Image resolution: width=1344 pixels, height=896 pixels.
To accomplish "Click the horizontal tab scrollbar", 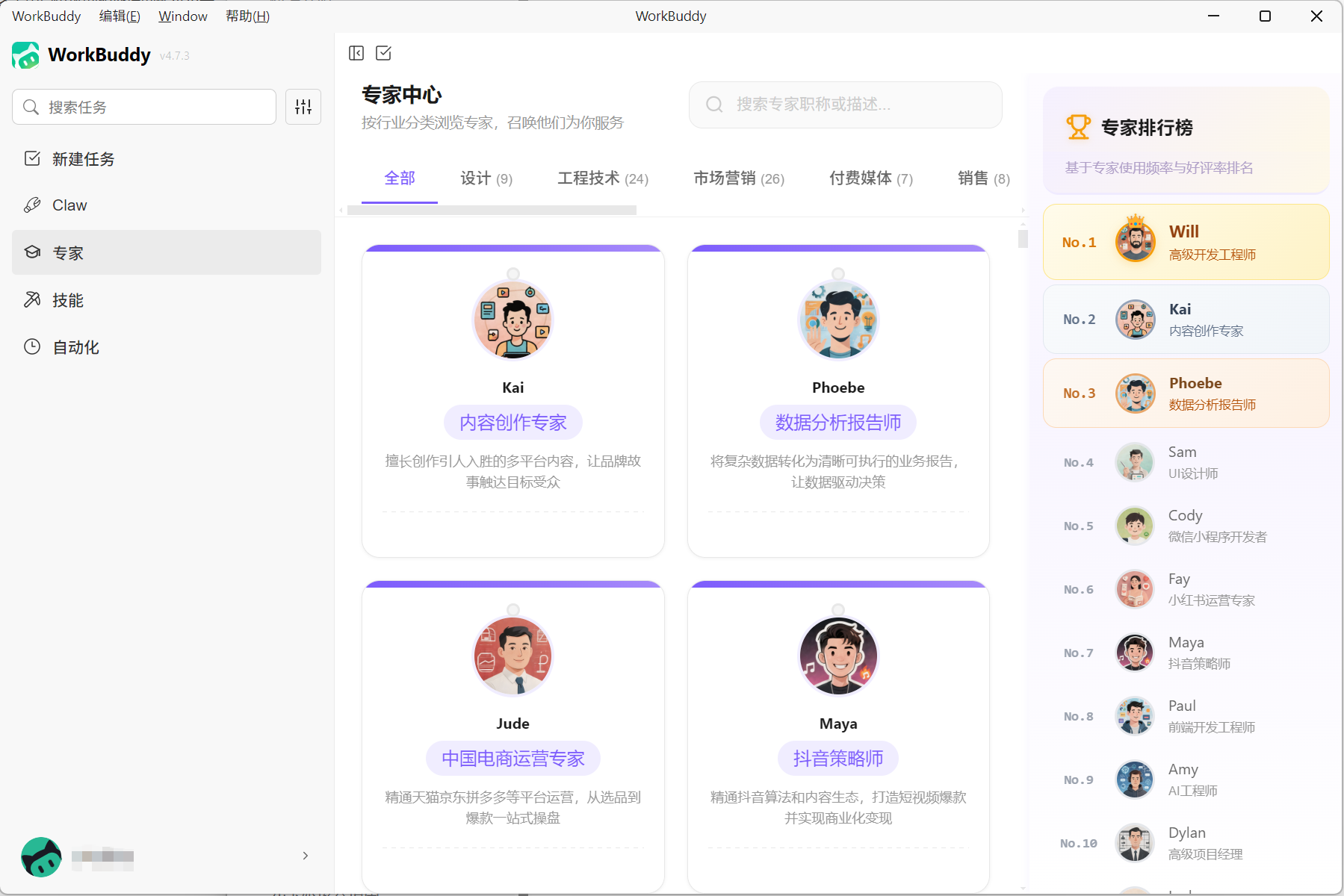I will click(x=492, y=211).
